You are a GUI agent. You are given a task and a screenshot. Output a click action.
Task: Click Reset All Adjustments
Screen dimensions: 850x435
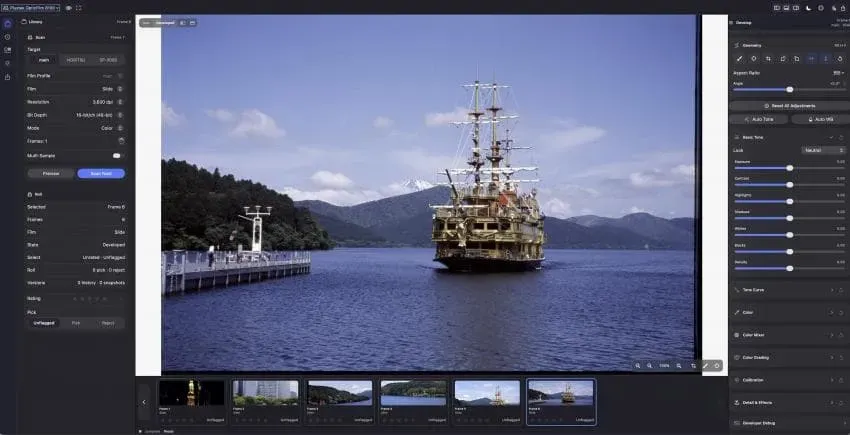point(789,106)
